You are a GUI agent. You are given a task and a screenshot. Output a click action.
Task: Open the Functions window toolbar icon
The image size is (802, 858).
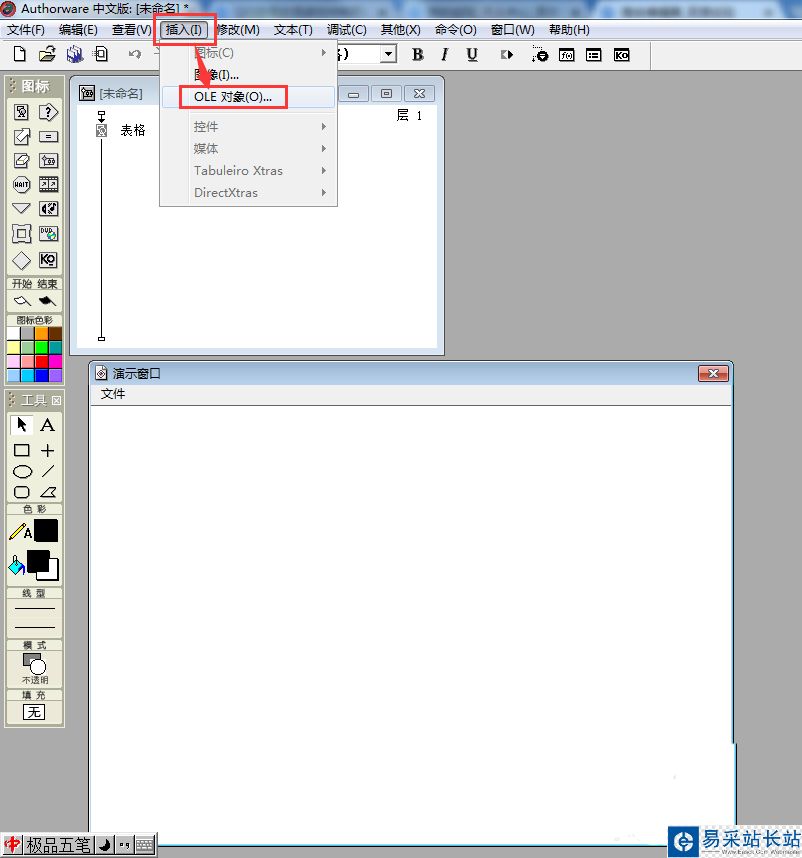point(567,55)
